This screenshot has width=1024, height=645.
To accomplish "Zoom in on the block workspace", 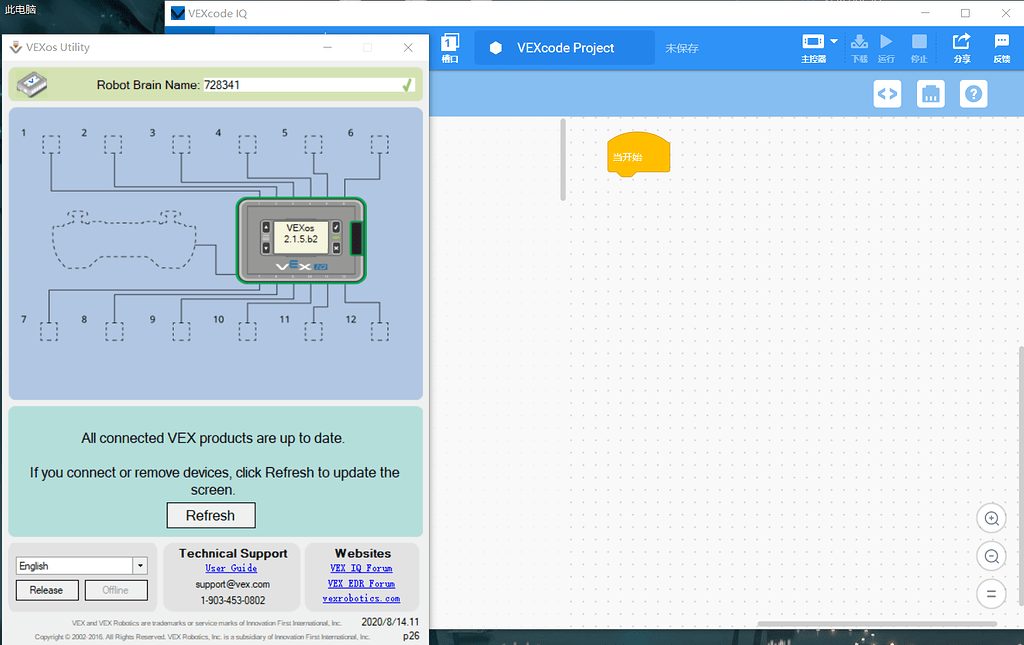I will (991, 518).
